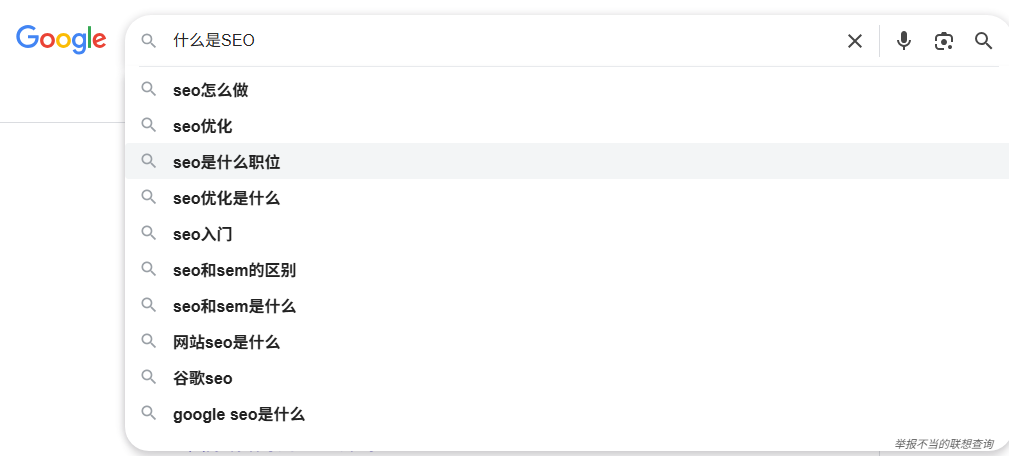This screenshot has width=1009, height=456.
Task: Choose highlighted suggestion seo是什么职位
Action: click(x=566, y=161)
